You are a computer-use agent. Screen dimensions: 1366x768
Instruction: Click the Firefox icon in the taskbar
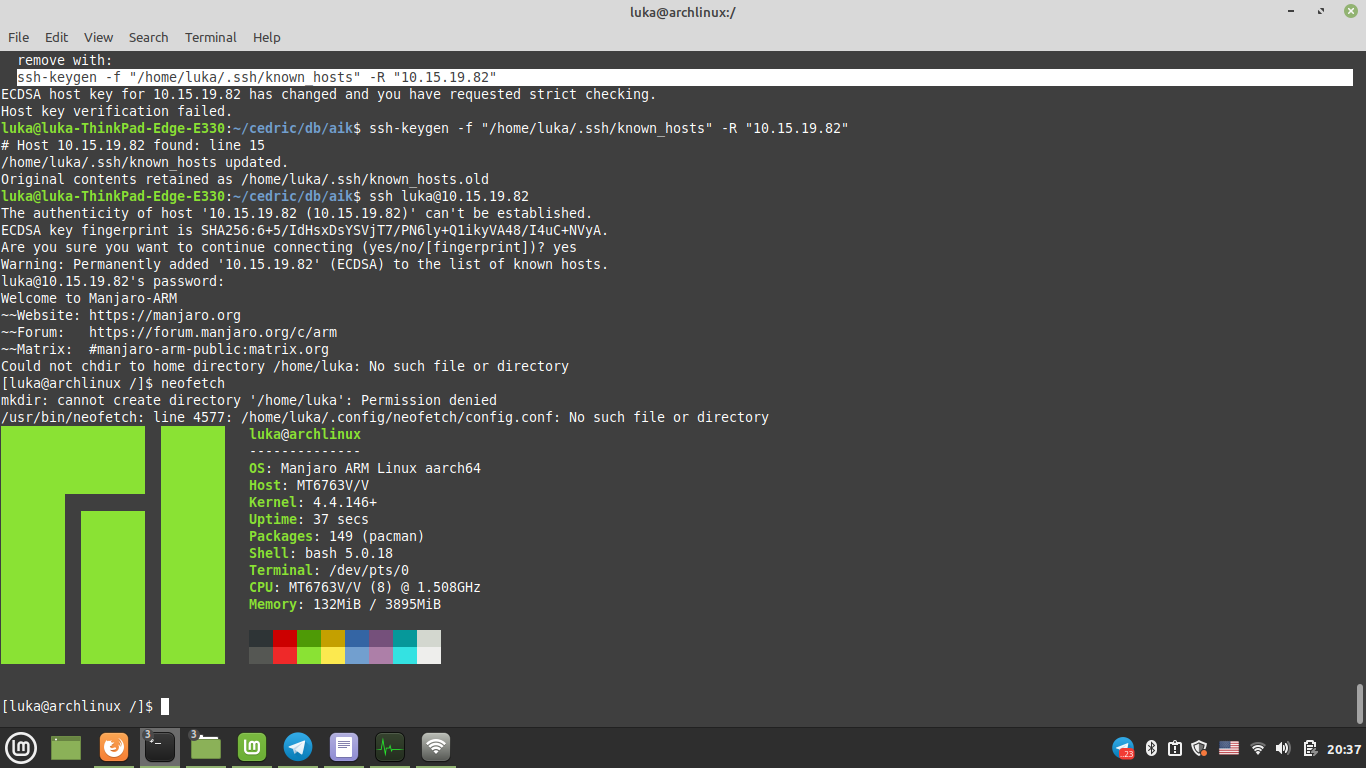(x=114, y=747)
